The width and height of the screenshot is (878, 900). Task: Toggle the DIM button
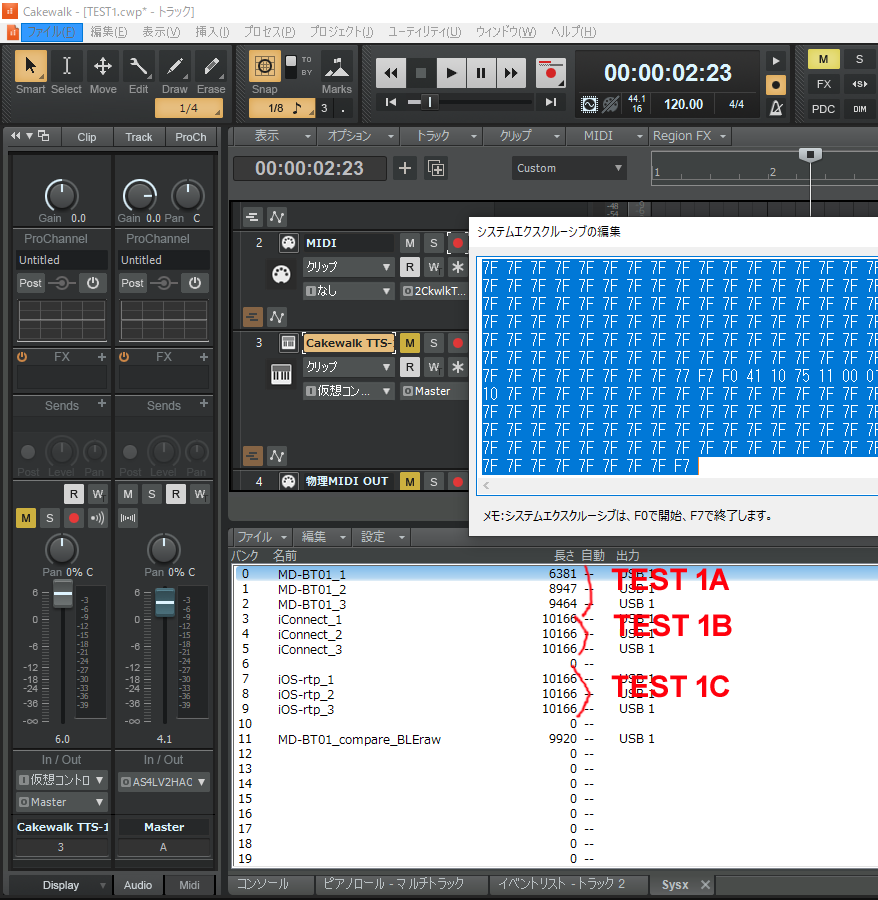point(859,109)
